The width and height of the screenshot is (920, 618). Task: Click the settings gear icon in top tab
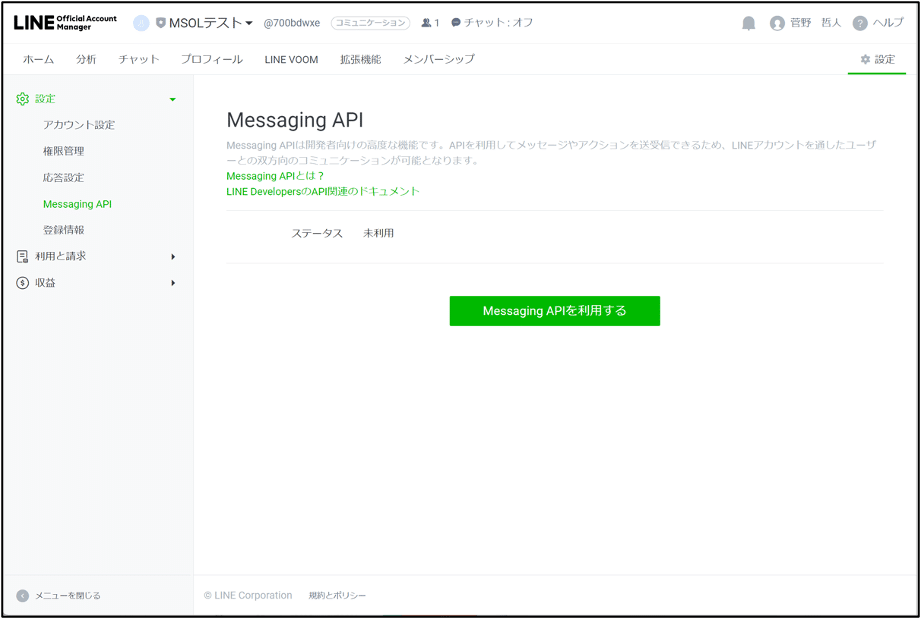[x=865, y=60]
